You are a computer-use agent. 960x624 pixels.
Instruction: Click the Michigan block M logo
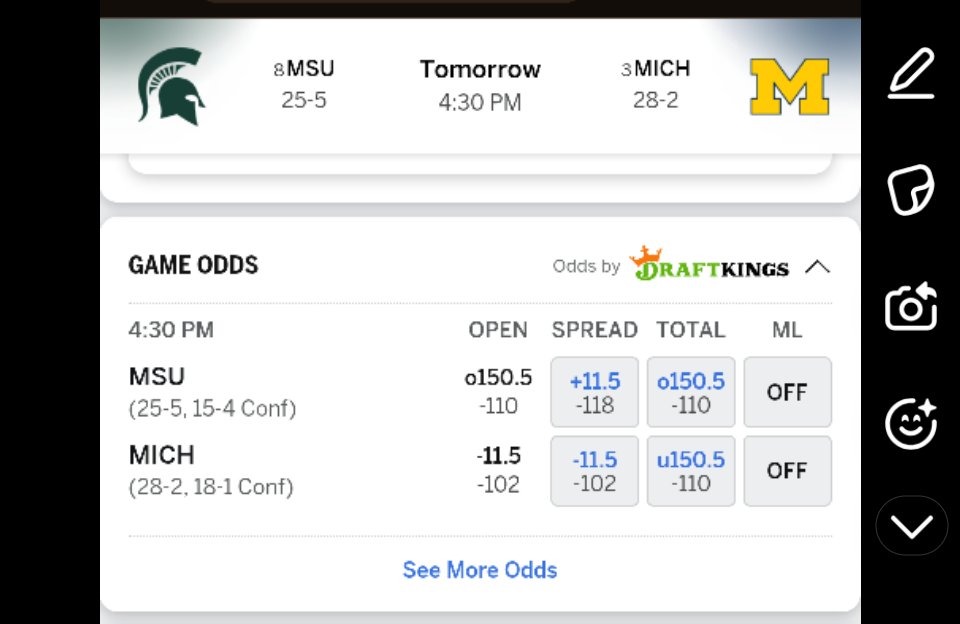pyautogui.click(x=790, y=86)
